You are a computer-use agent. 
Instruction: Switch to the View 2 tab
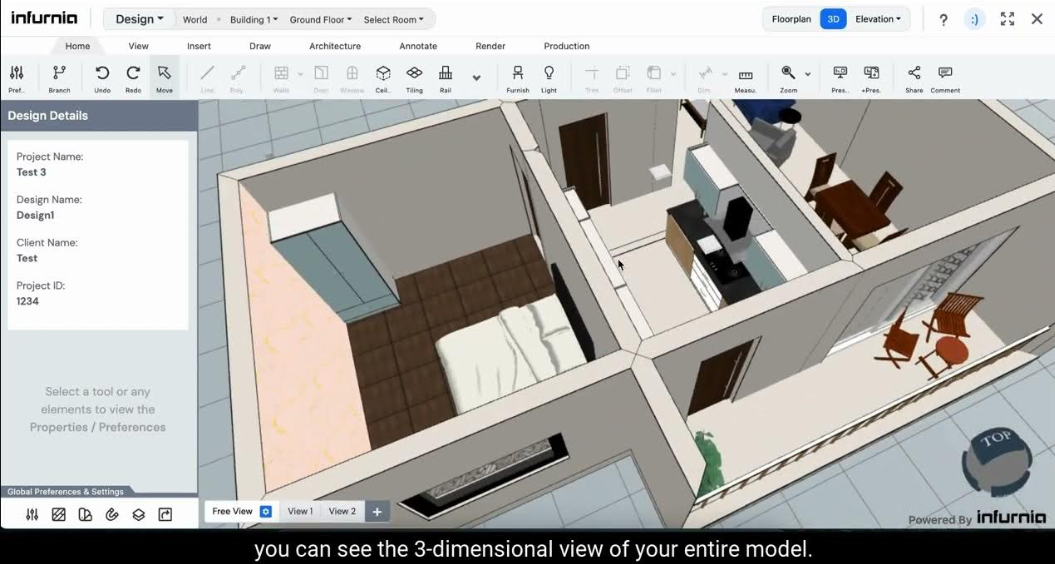coord(342,512)
